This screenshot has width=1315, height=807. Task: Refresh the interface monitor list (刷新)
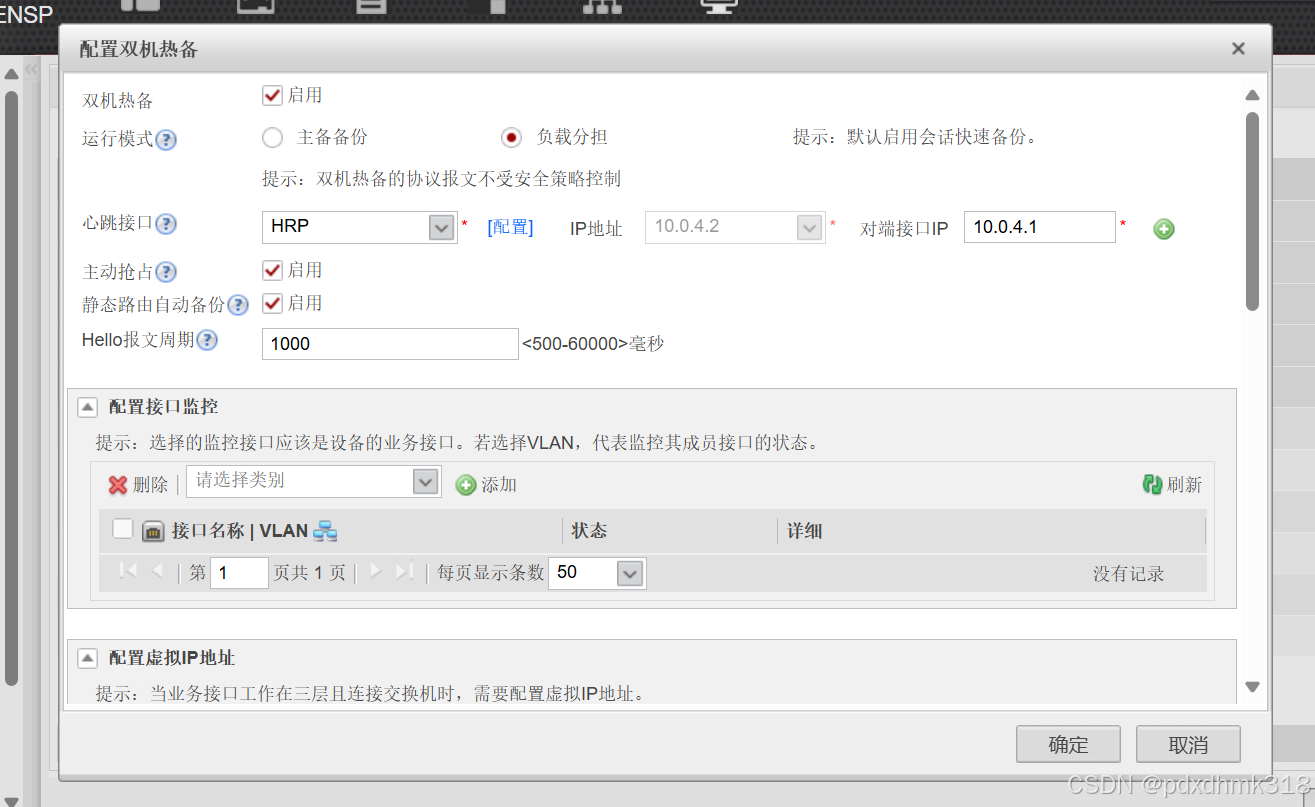[1172, 485]
